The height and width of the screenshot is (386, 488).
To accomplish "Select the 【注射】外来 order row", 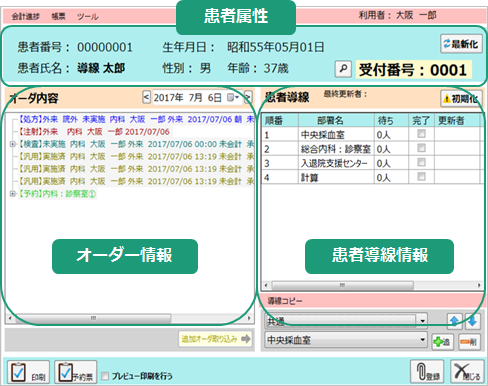I will pyautogui.click(x=94, y=132).
